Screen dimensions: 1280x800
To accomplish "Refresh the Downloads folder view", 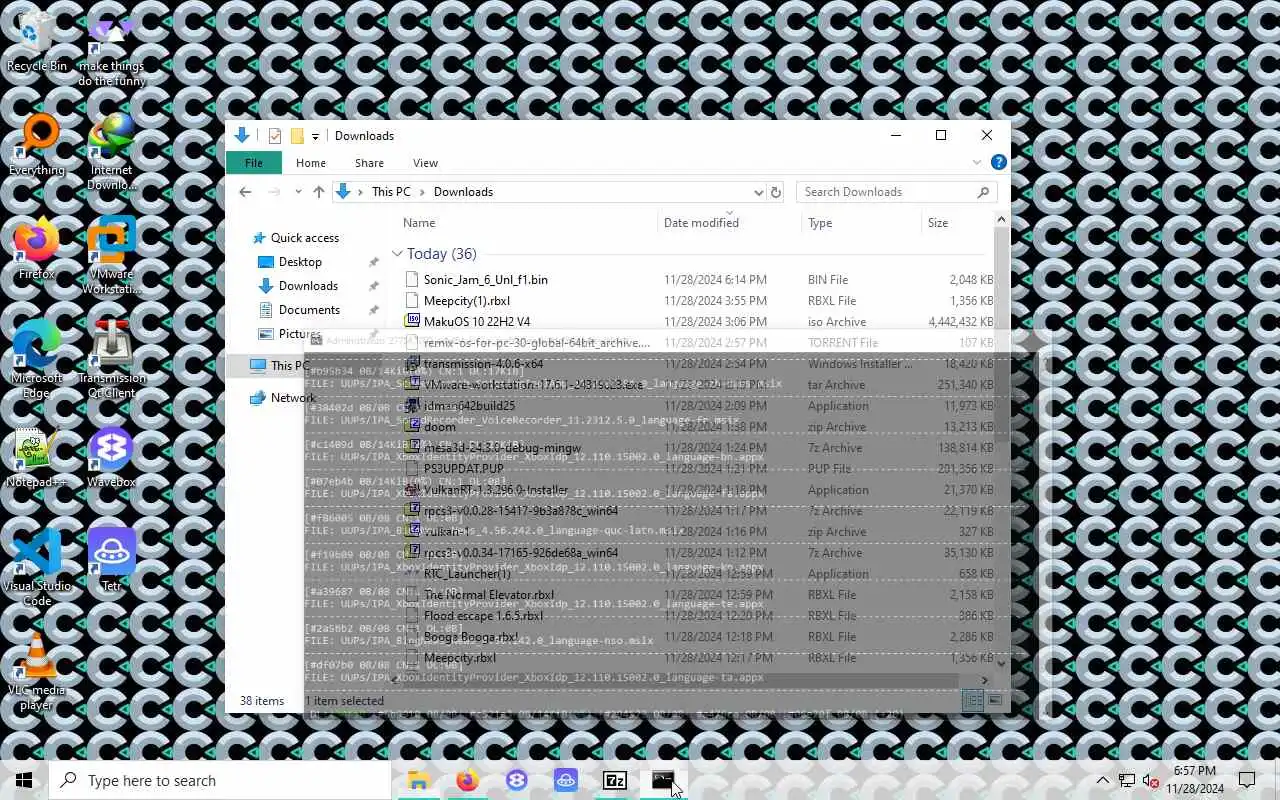I will (x=775, y=192).
